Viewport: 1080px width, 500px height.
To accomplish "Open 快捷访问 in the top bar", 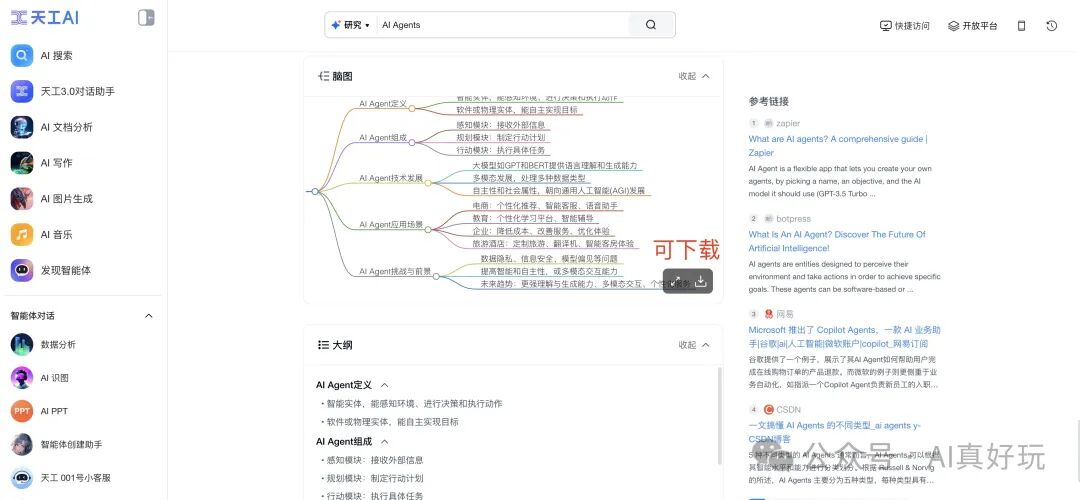I will (x=905, y=25).
